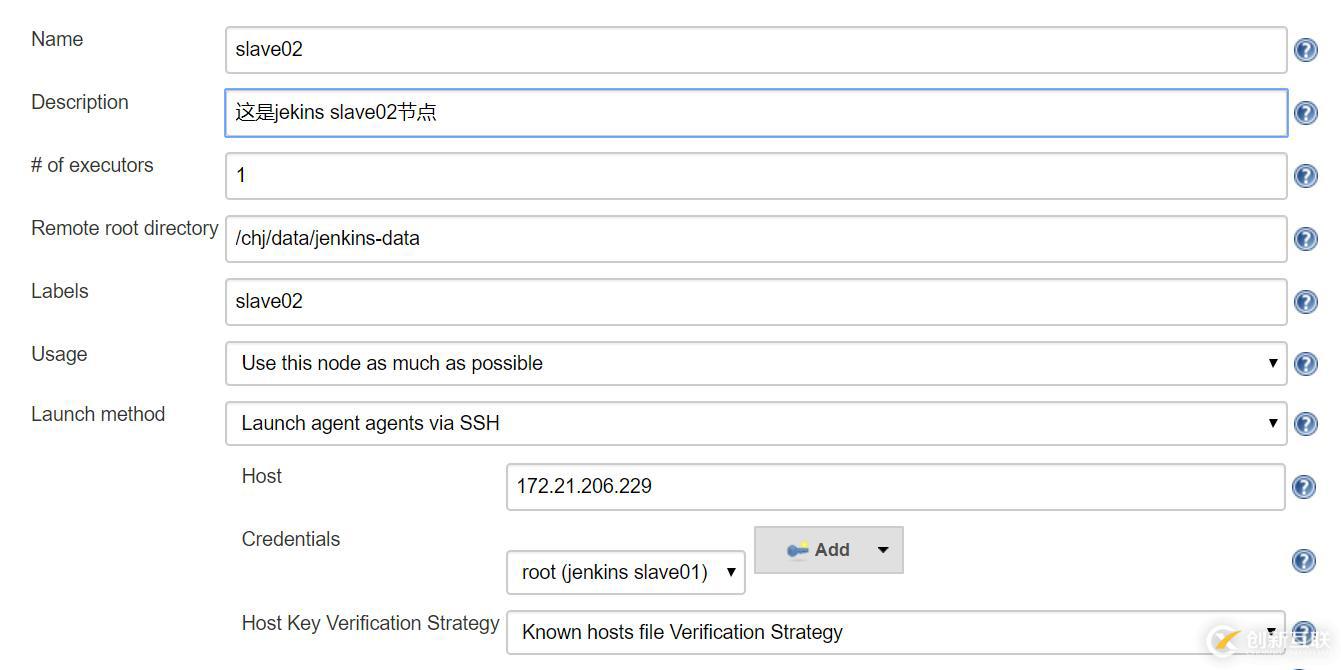Expand the Launch method dropdown
Viewport: 1341px width, 670px height.
755,424
